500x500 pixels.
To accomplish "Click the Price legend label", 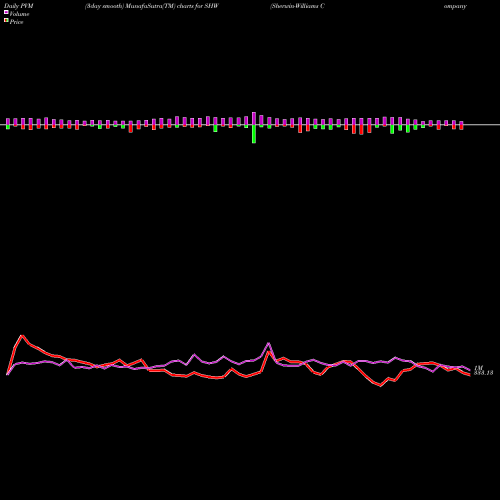I will point(16,22).
